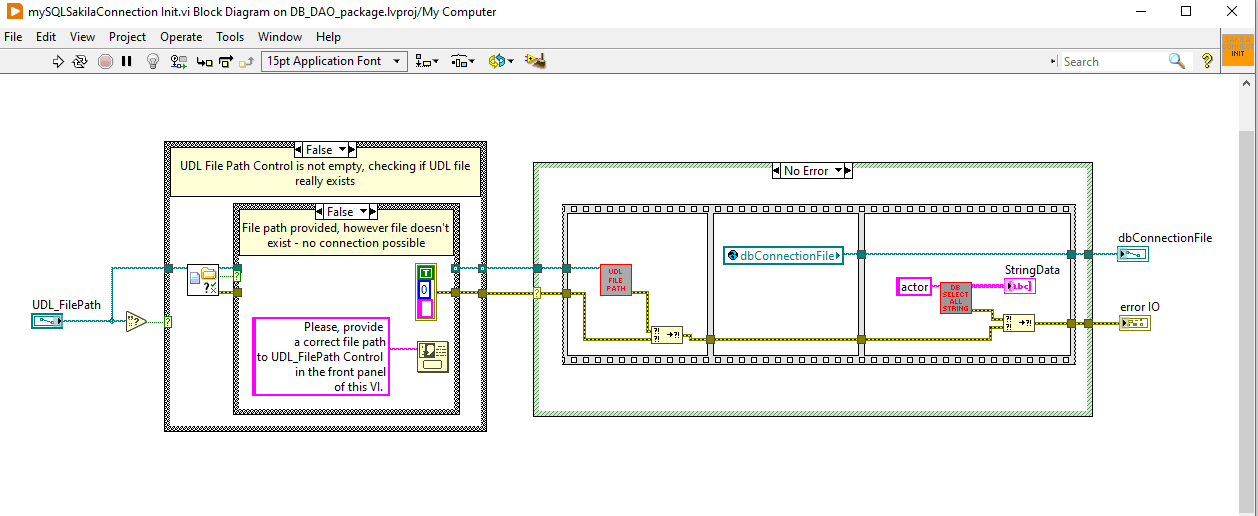Click the Run Continuously button
The height and width of the screenshot is (516, 1258).
pos(80,61)
